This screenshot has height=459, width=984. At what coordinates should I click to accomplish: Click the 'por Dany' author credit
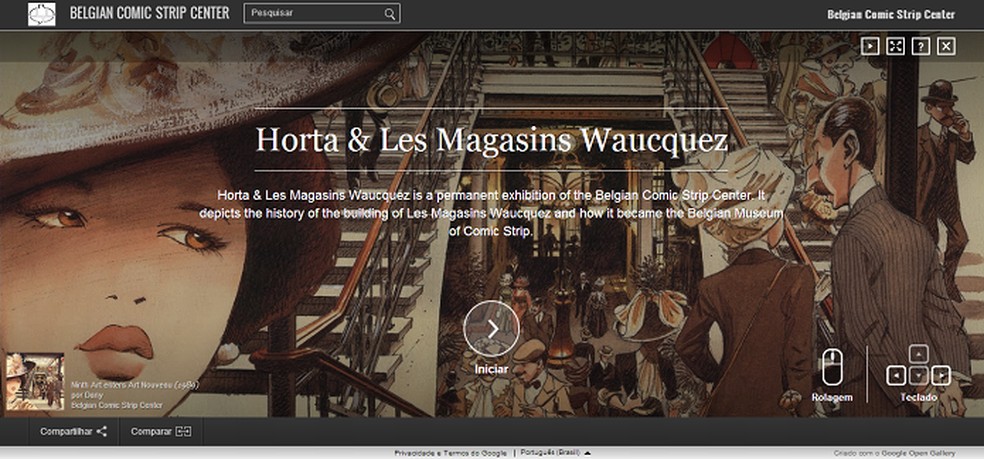[85, 396]
